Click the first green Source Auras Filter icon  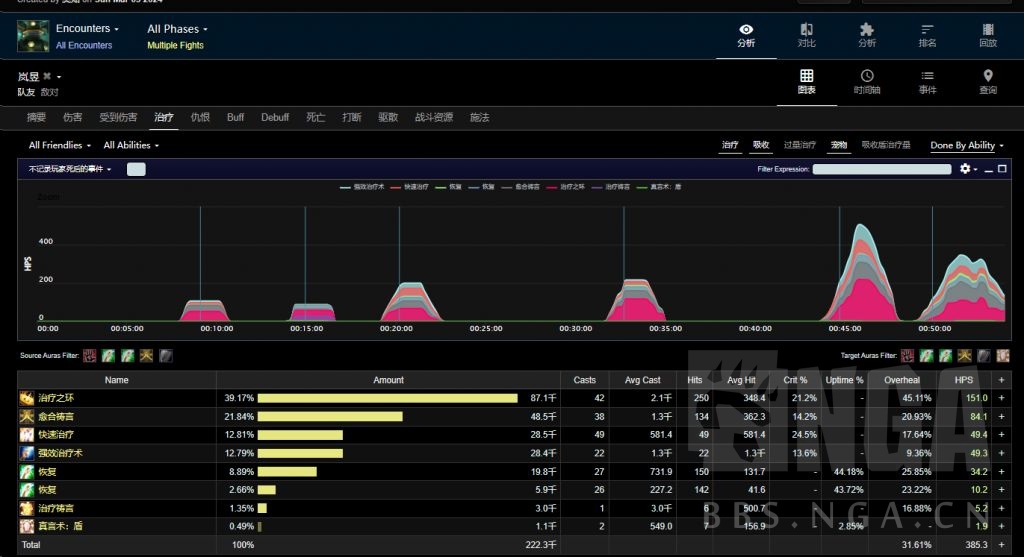[x=108, y=356]
